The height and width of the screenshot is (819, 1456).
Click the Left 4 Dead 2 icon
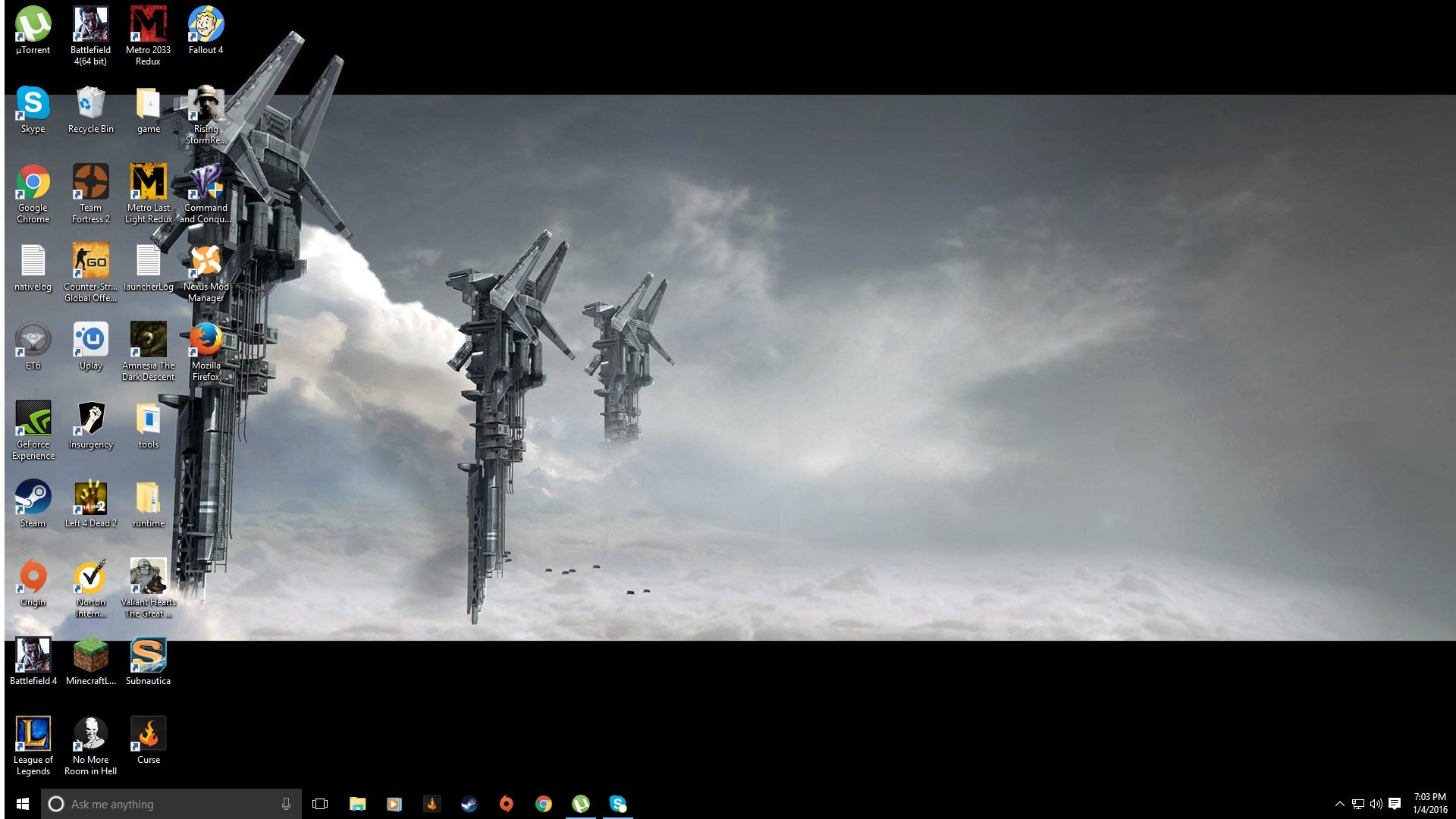point(90,500)
